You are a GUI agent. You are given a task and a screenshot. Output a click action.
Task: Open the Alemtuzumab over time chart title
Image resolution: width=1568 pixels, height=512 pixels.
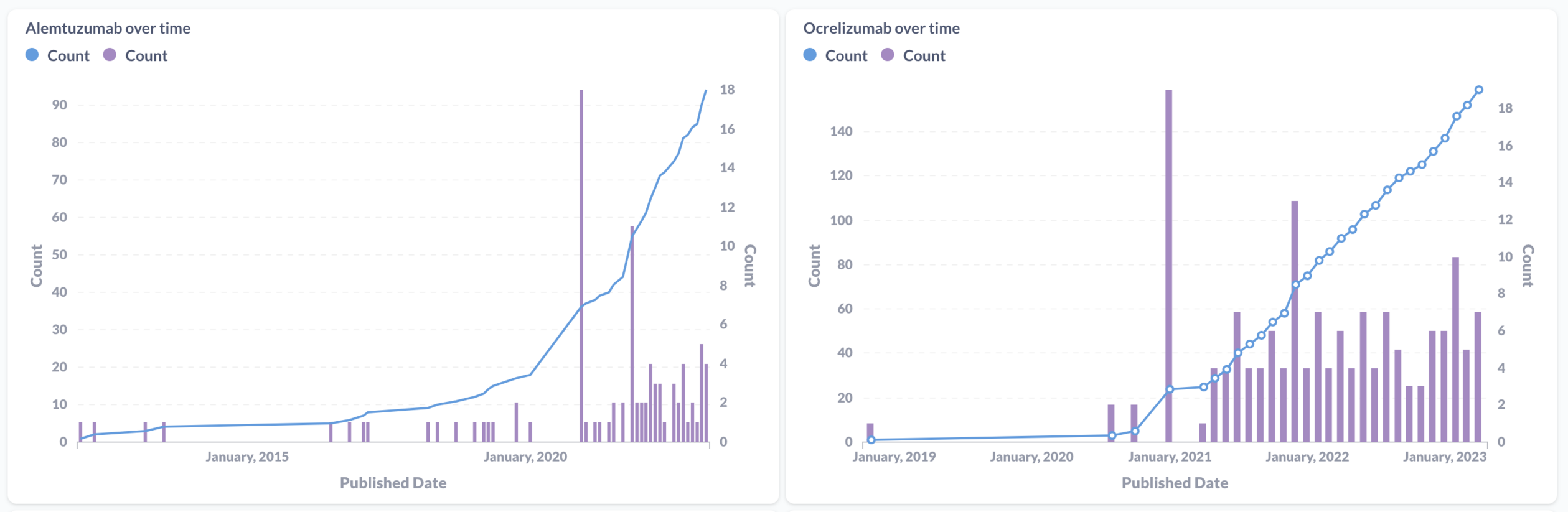108,28
